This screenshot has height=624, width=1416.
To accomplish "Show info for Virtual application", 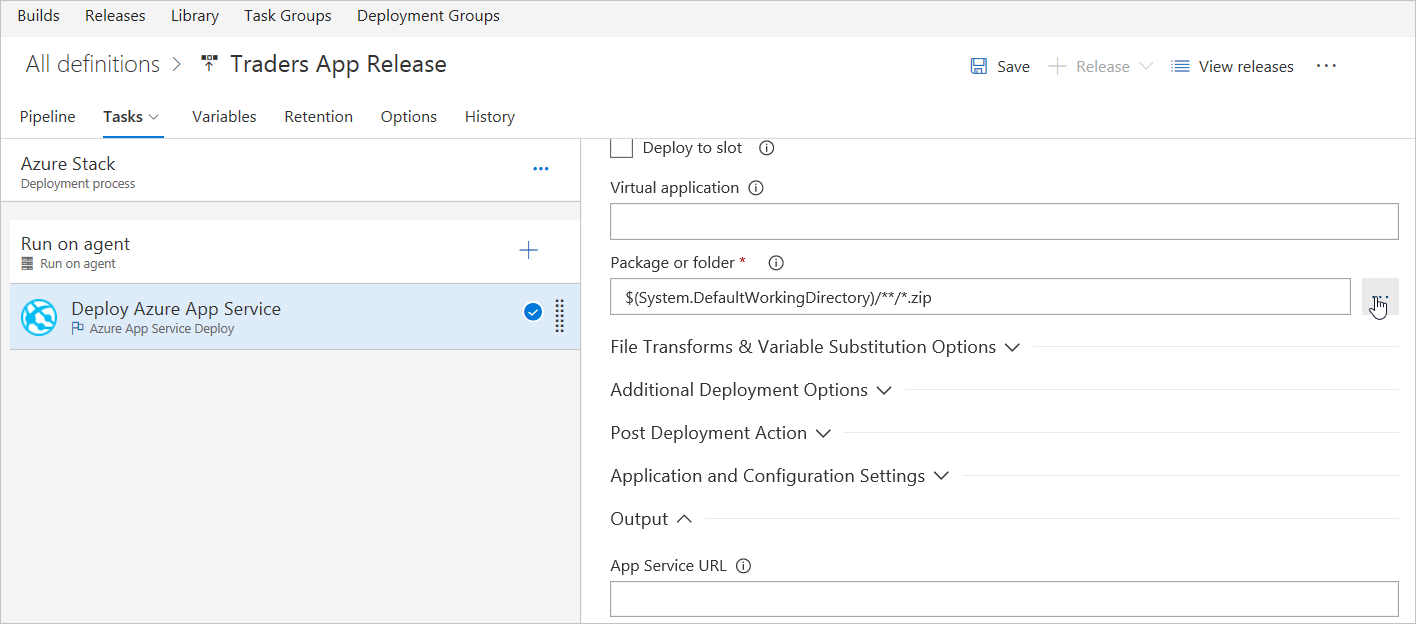I will point(756,188).
